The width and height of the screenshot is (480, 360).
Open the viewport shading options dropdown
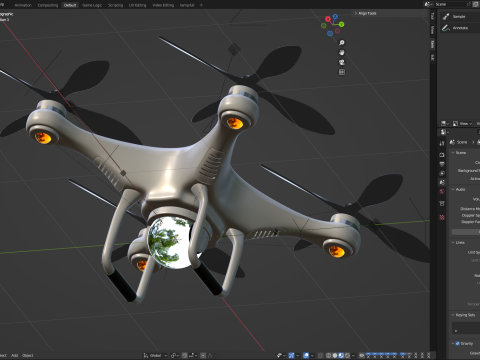pyautogui.click(x=353, y=355)
